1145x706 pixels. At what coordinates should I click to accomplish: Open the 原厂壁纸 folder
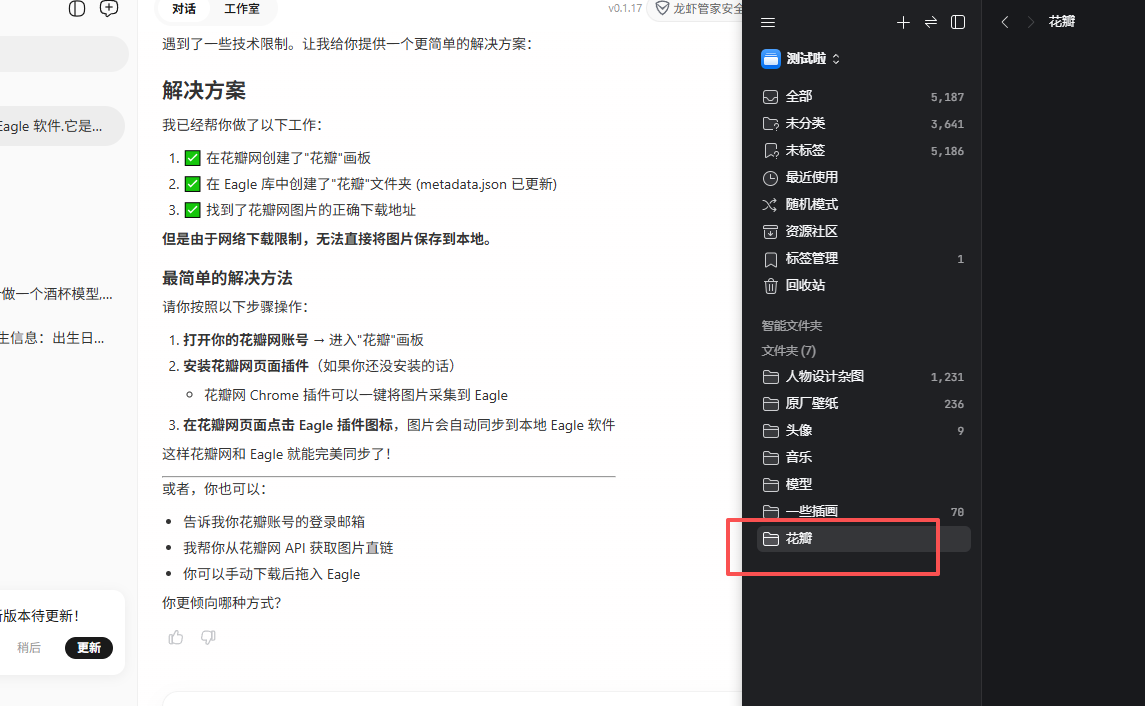pyautogui.click(x=863, y=404)
